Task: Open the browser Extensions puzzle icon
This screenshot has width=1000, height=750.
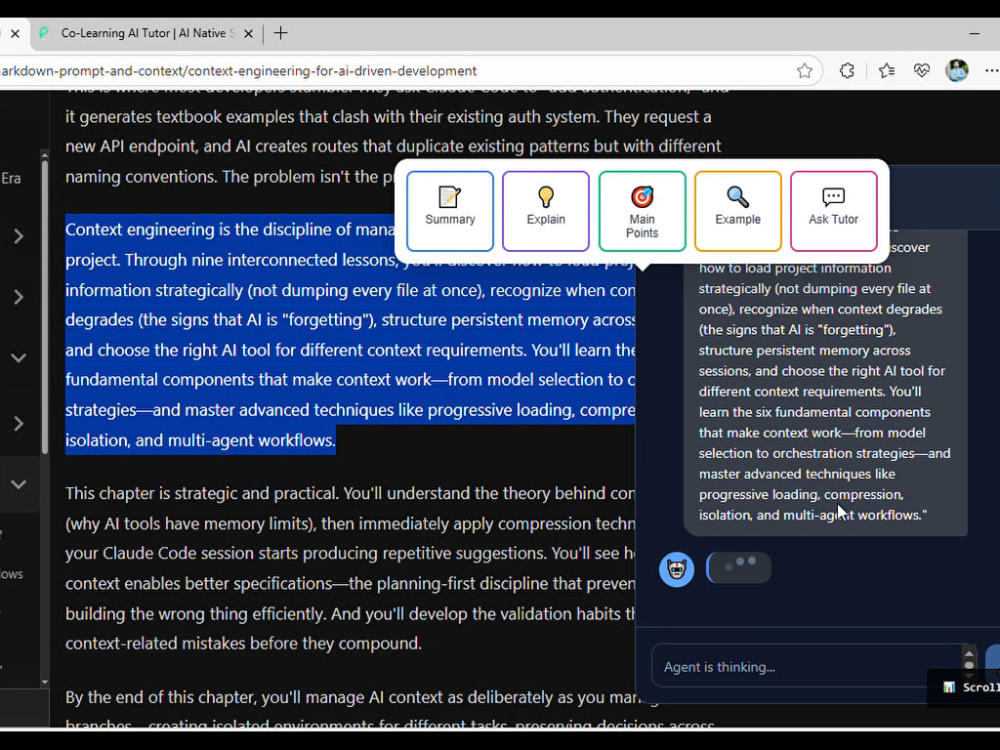Action: tap(847, 71)
